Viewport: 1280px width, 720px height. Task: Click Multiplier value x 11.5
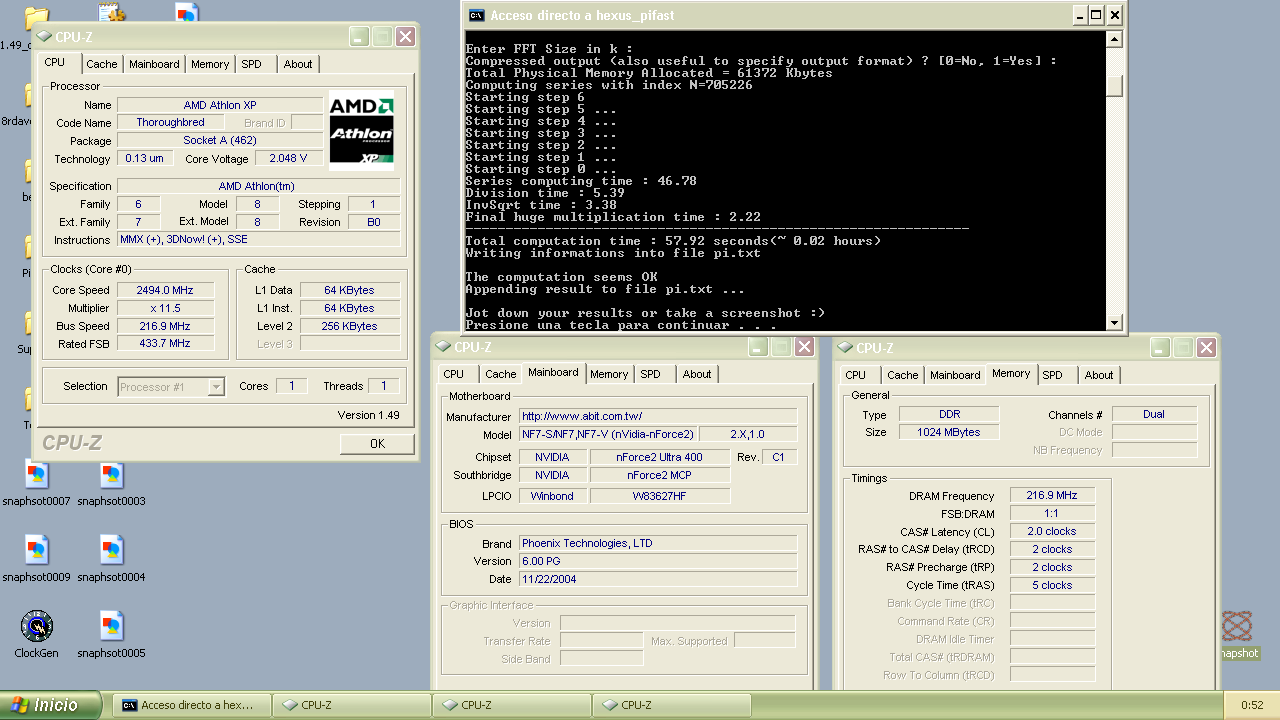[x=164, y=308]
